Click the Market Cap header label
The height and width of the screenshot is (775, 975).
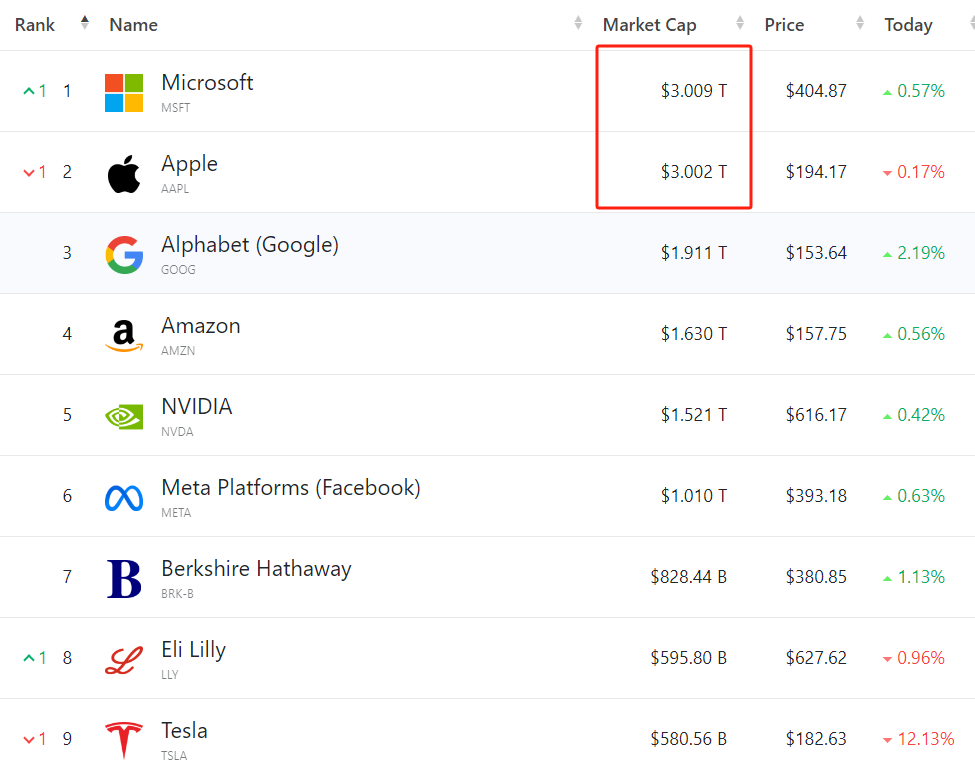[649, 25]
